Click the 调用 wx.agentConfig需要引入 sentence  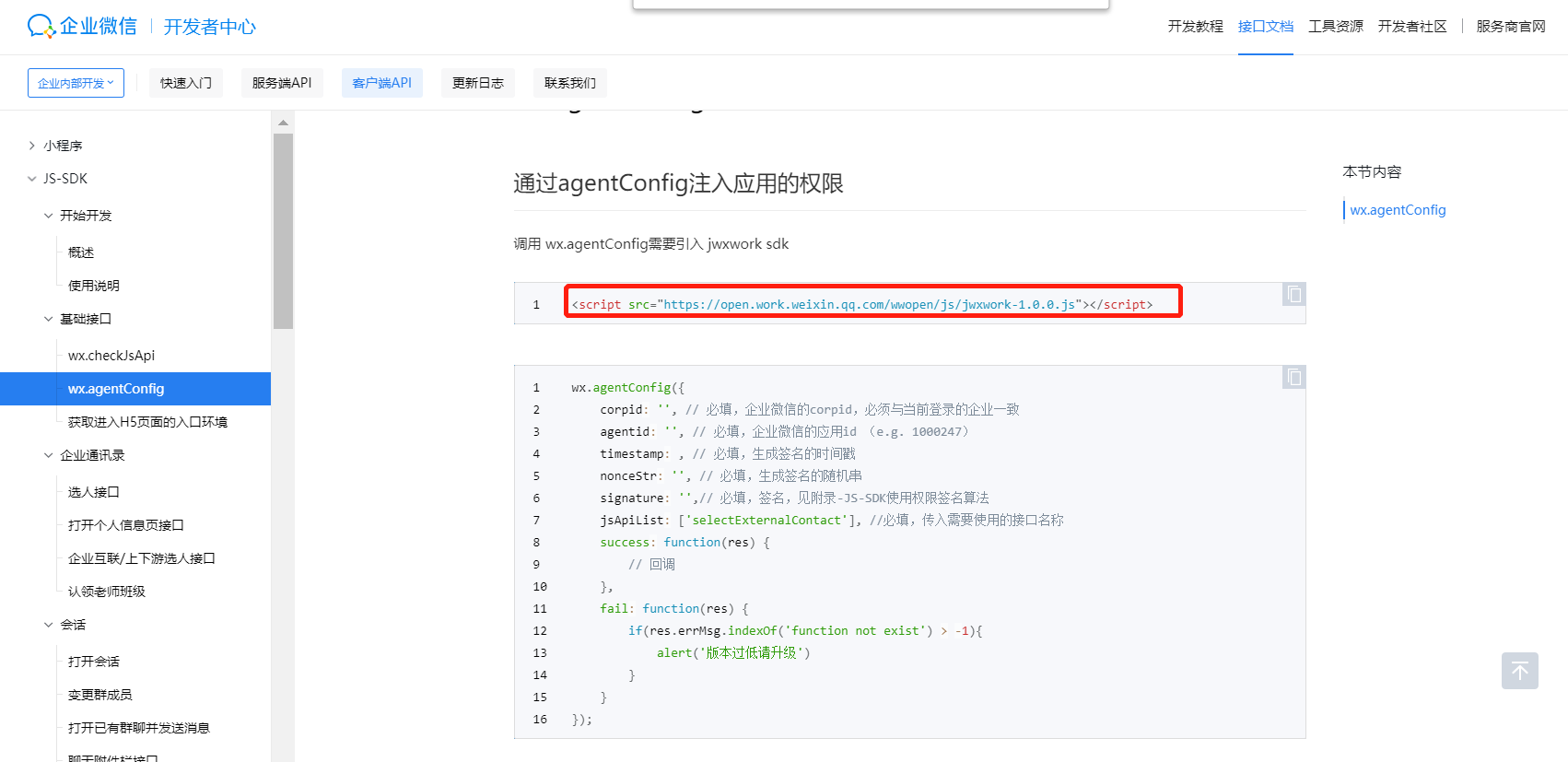click(650, 244)
